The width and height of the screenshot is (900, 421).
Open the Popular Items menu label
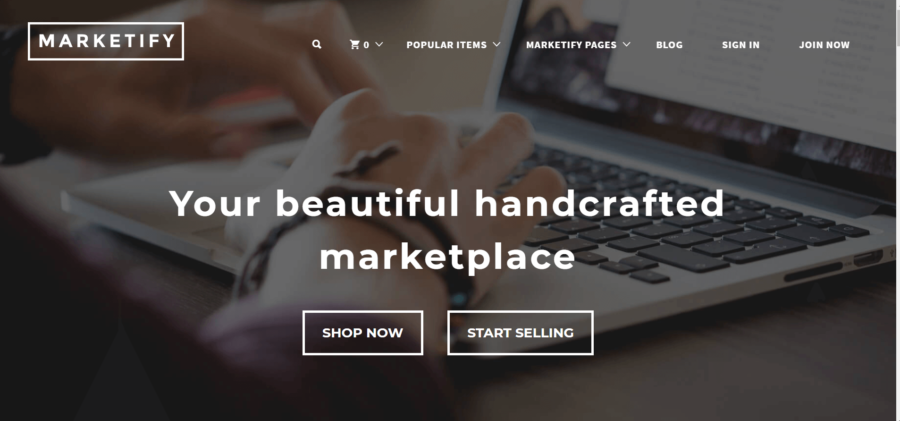coord(447,45)
